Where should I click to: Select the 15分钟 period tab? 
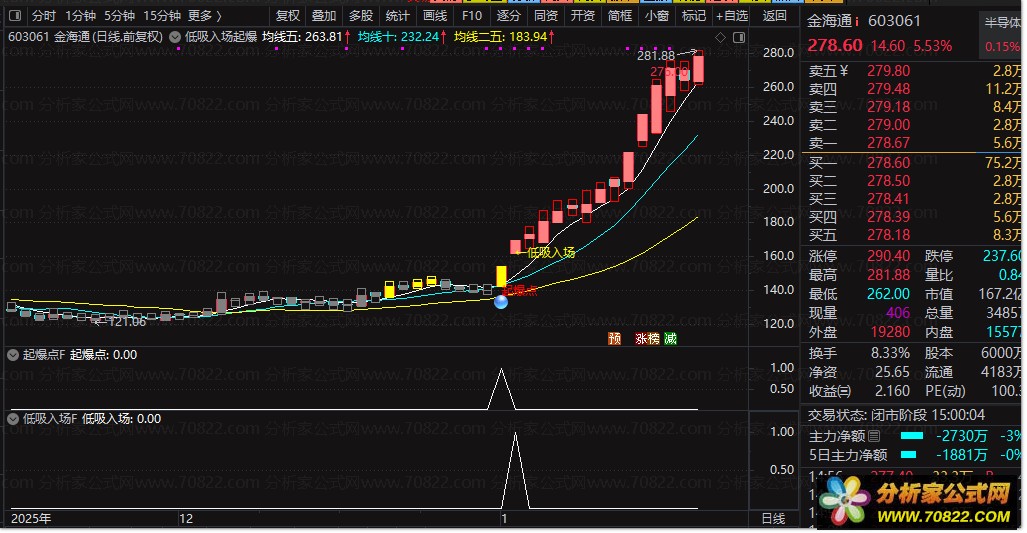pyautogui.click(x=162, y=15)
